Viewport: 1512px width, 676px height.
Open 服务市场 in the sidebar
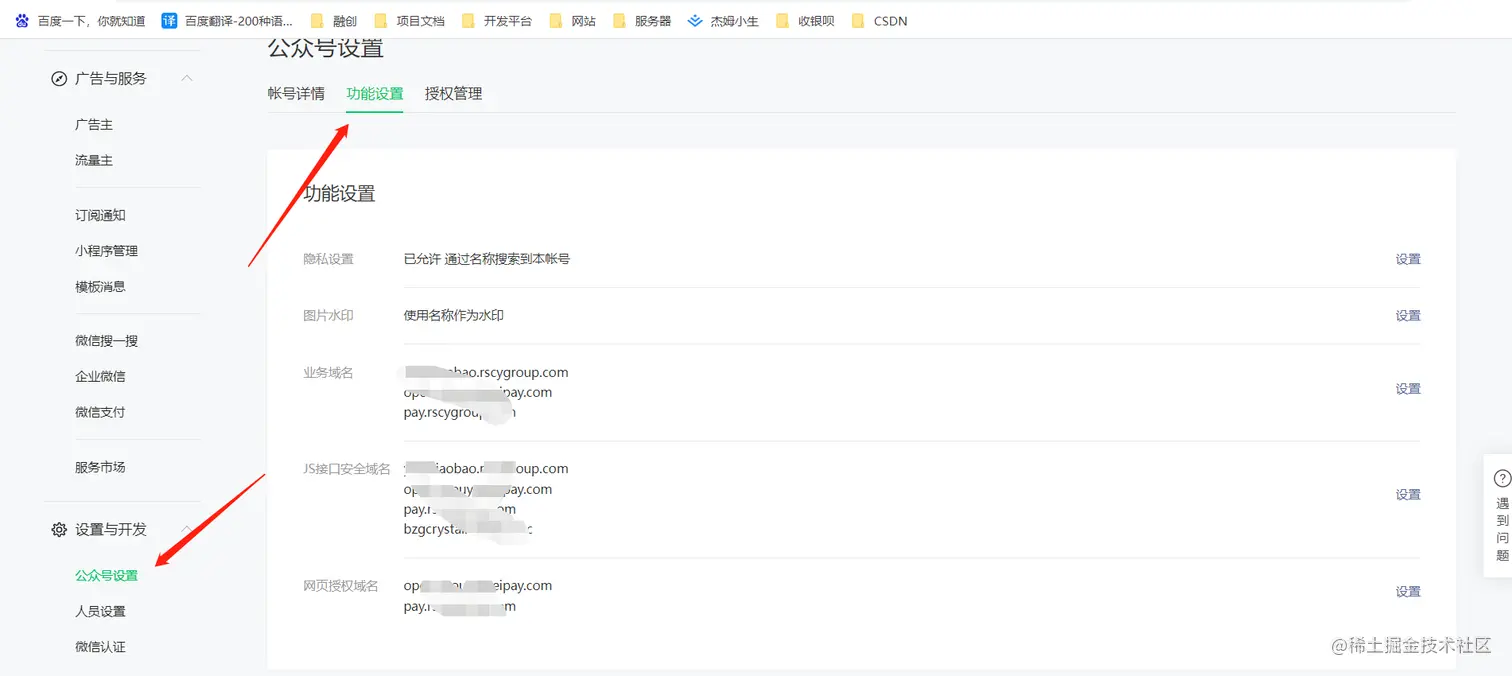tap(100, 467)
